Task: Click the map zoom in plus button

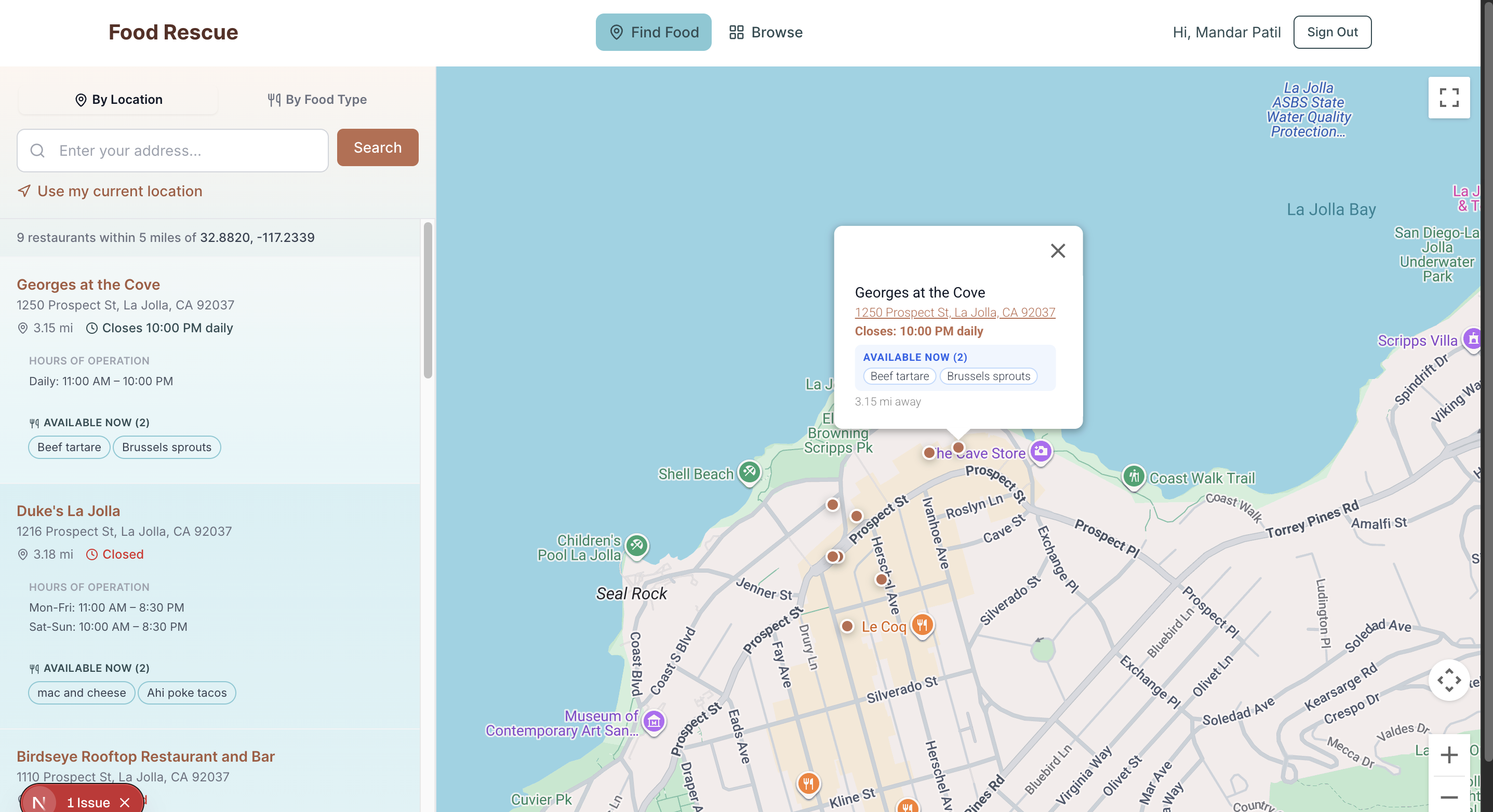Action: click(1448, 755)
